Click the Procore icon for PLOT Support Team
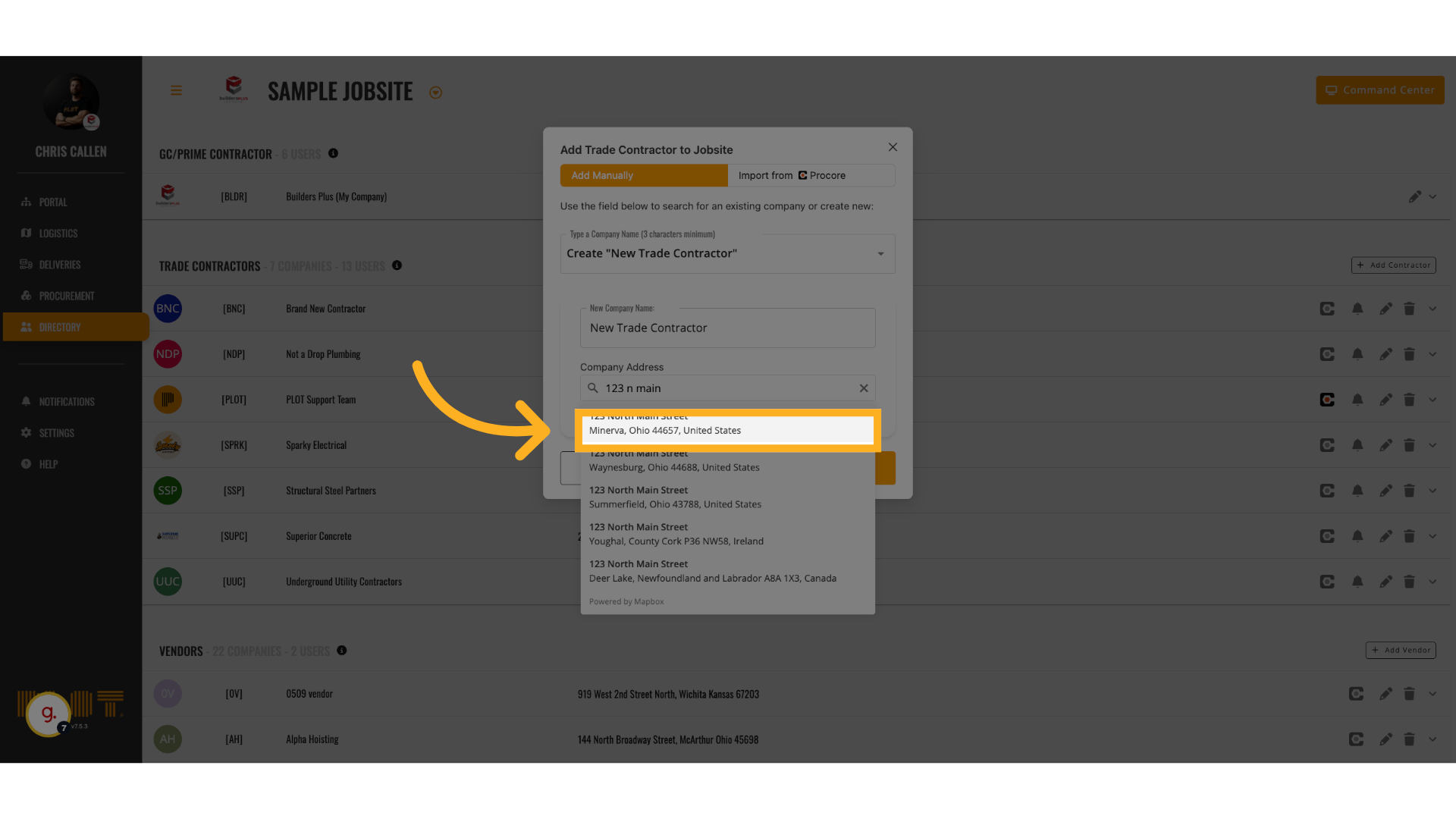1456x819 pixels. coord(1327,400)
